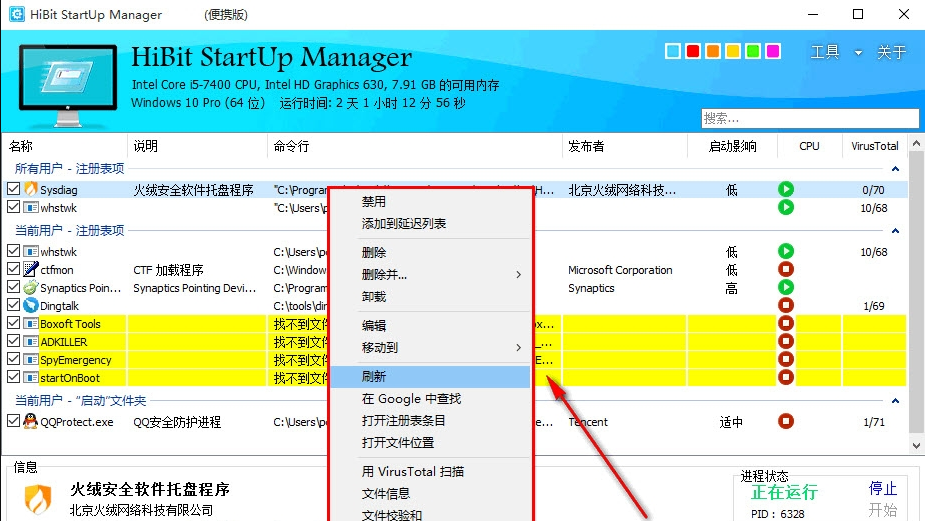This screenshot has width=925, height=521.
Task: Sort by the 启动影响 column header
Action: pyautogui.click(x=732, y=146)
